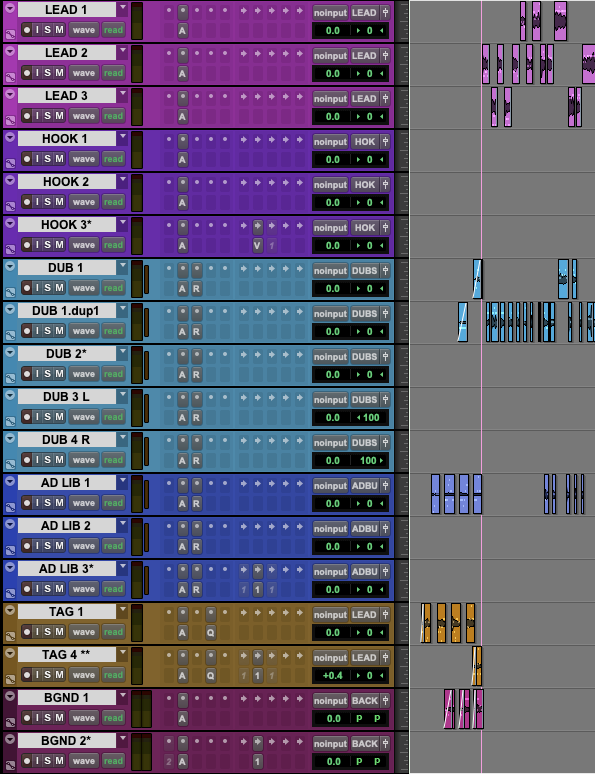Open track options menu for TAG 1
The width and height of the screenshot is (595, 774).
point(10,611)
